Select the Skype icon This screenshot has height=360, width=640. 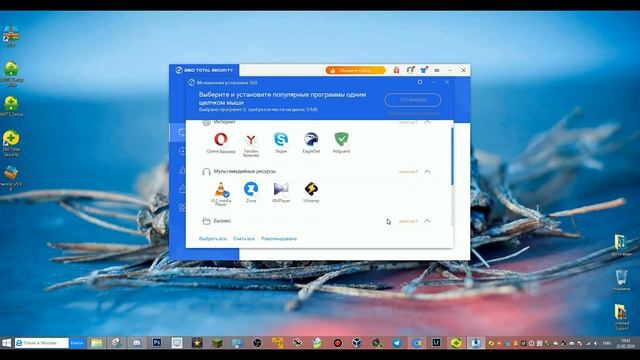tap(281, 140)
